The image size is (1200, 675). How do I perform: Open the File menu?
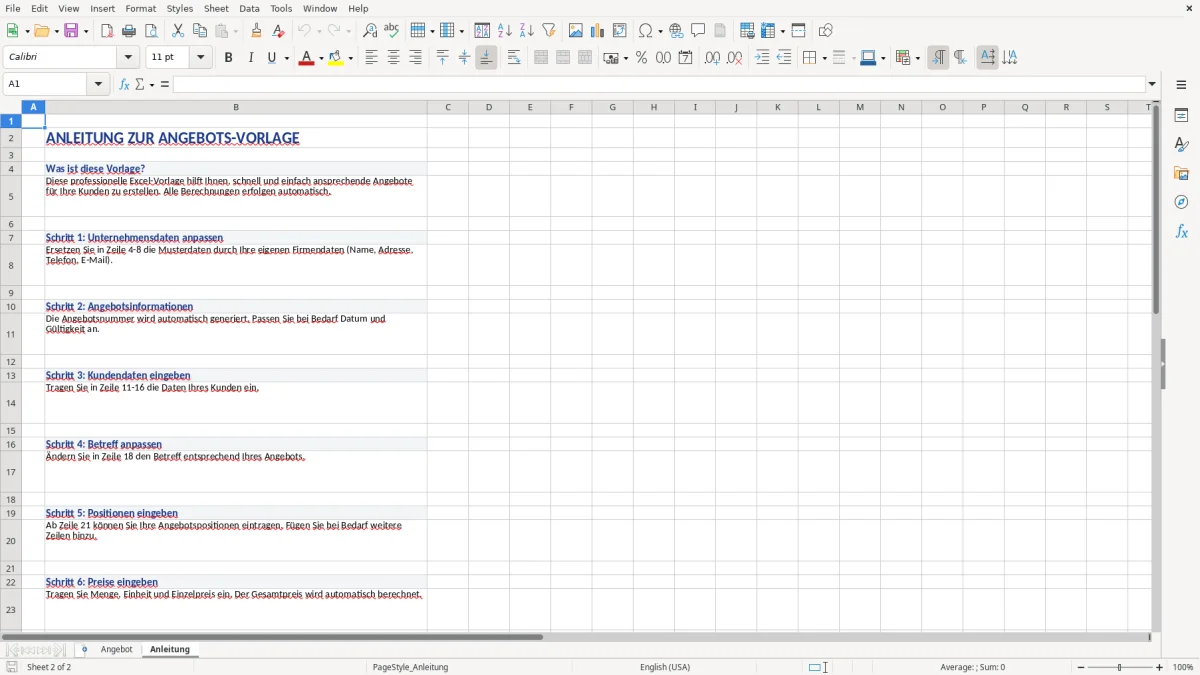13,8
